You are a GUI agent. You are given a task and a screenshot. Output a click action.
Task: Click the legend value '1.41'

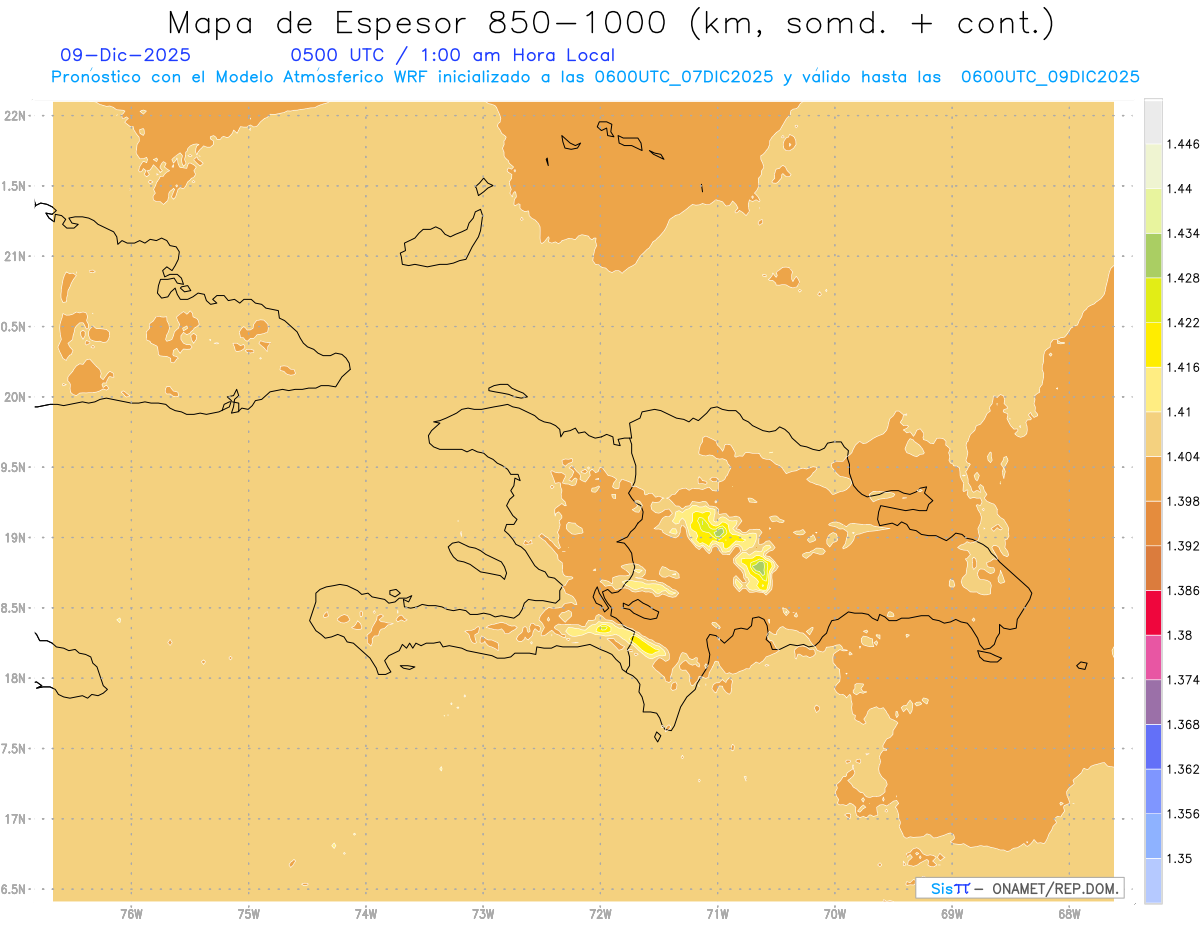[1177, 412]
